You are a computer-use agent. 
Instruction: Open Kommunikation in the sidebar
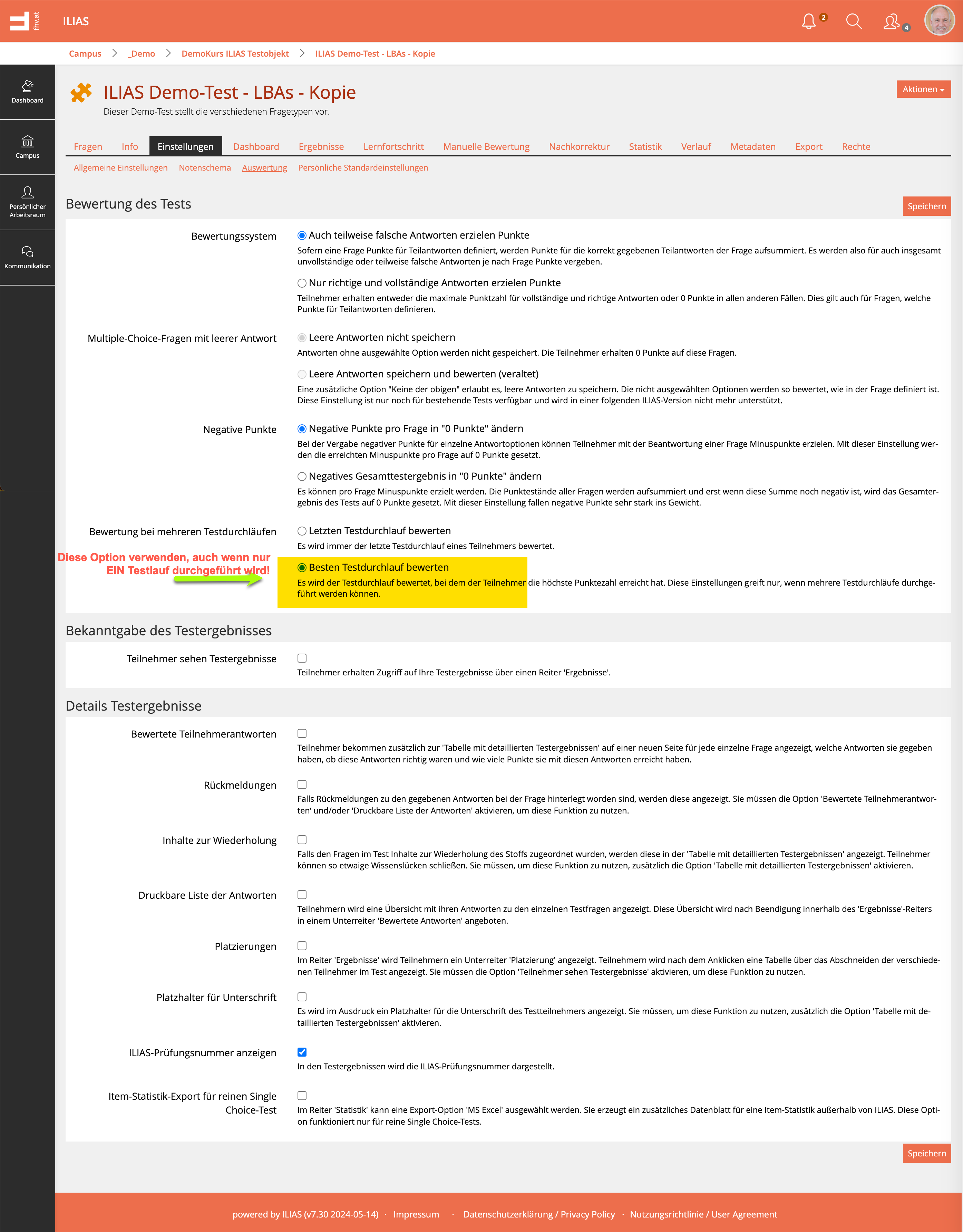pyautogui.click(x=28, y=258)
